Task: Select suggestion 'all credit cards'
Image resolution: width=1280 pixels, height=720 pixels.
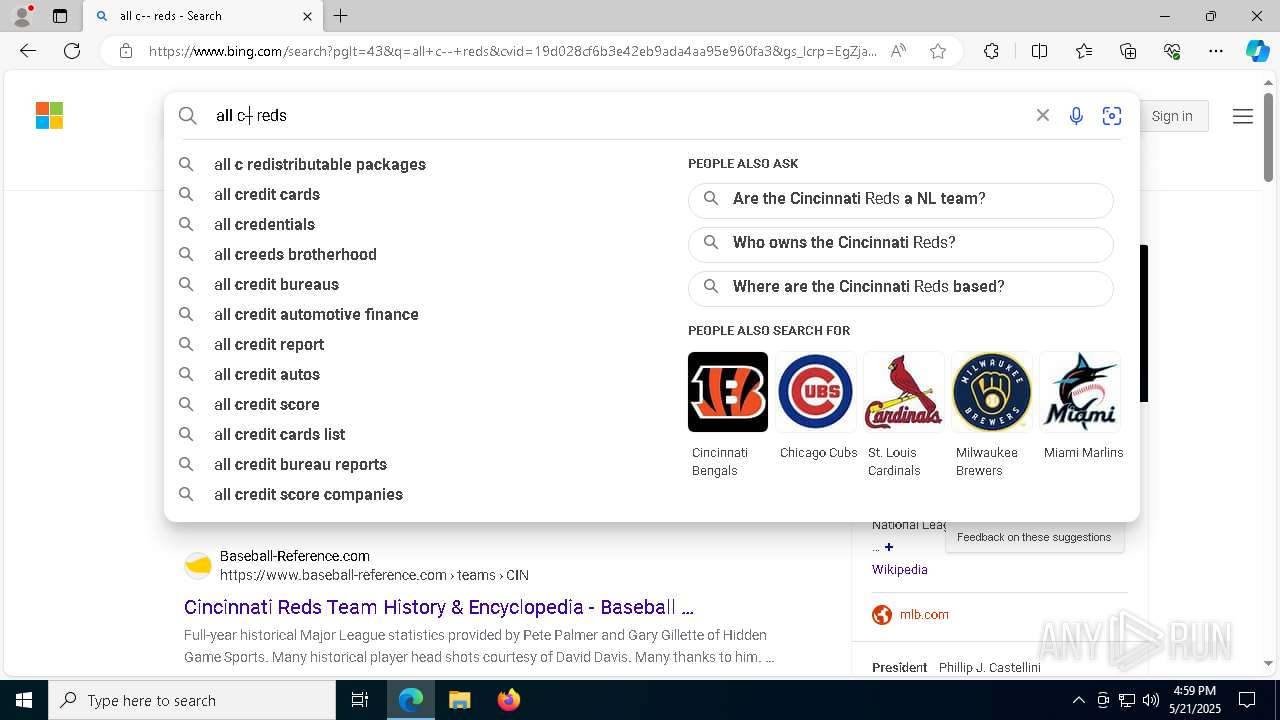Action: pos(267,194)
